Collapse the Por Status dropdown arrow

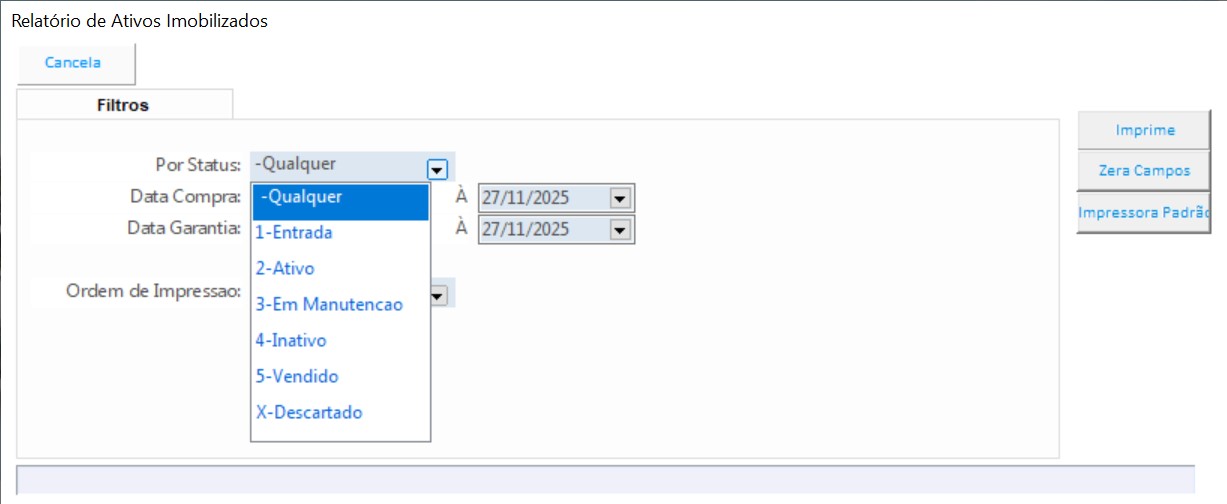(437, 168)
